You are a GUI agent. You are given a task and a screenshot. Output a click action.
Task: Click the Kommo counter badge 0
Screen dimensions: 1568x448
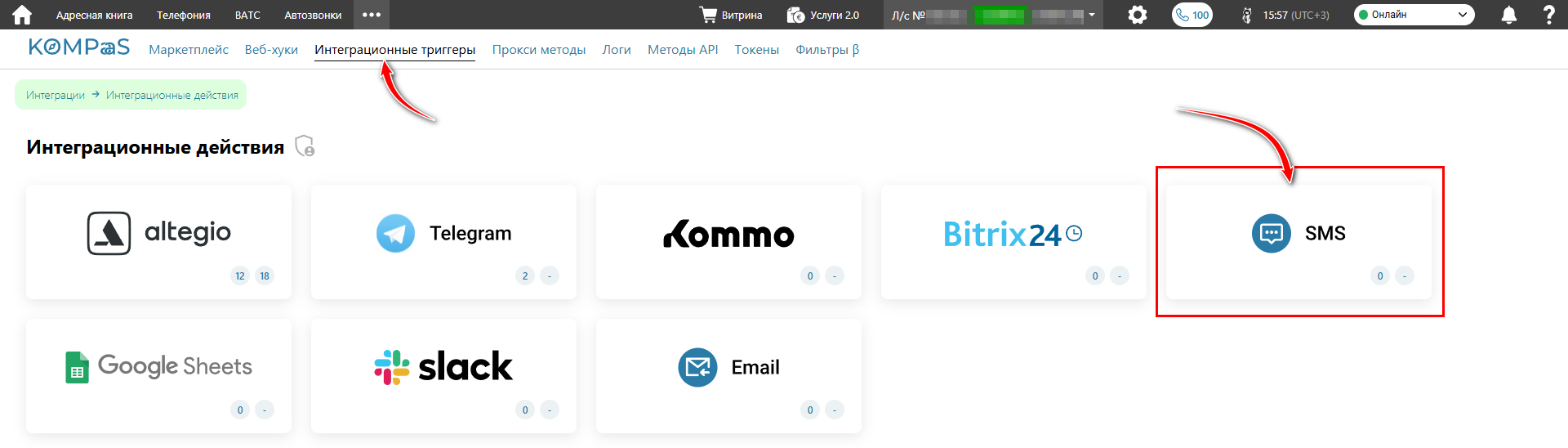(x=810, y=276)
